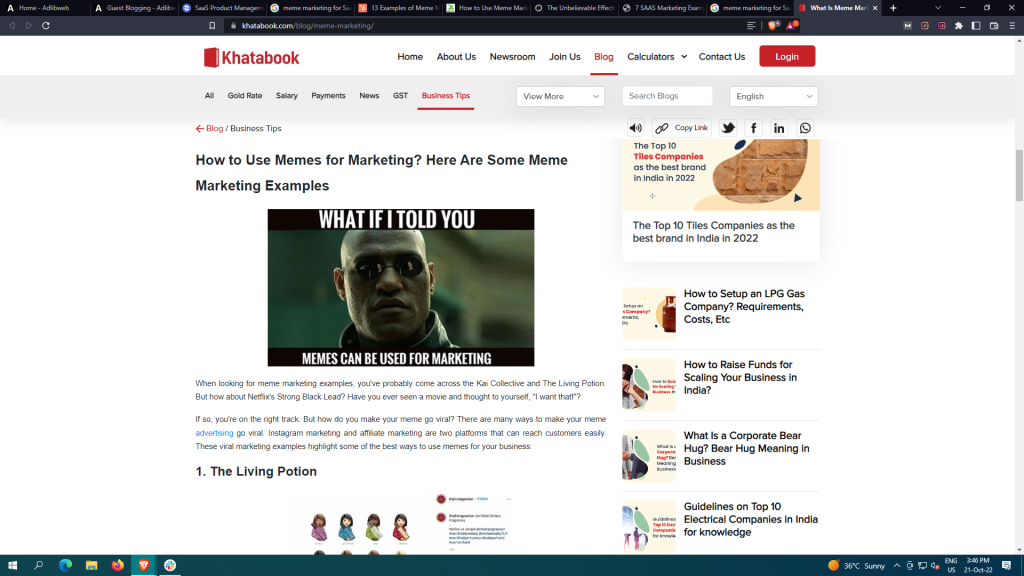Select News category
This screenshot has width=1024, height=576.
point(369,95)
